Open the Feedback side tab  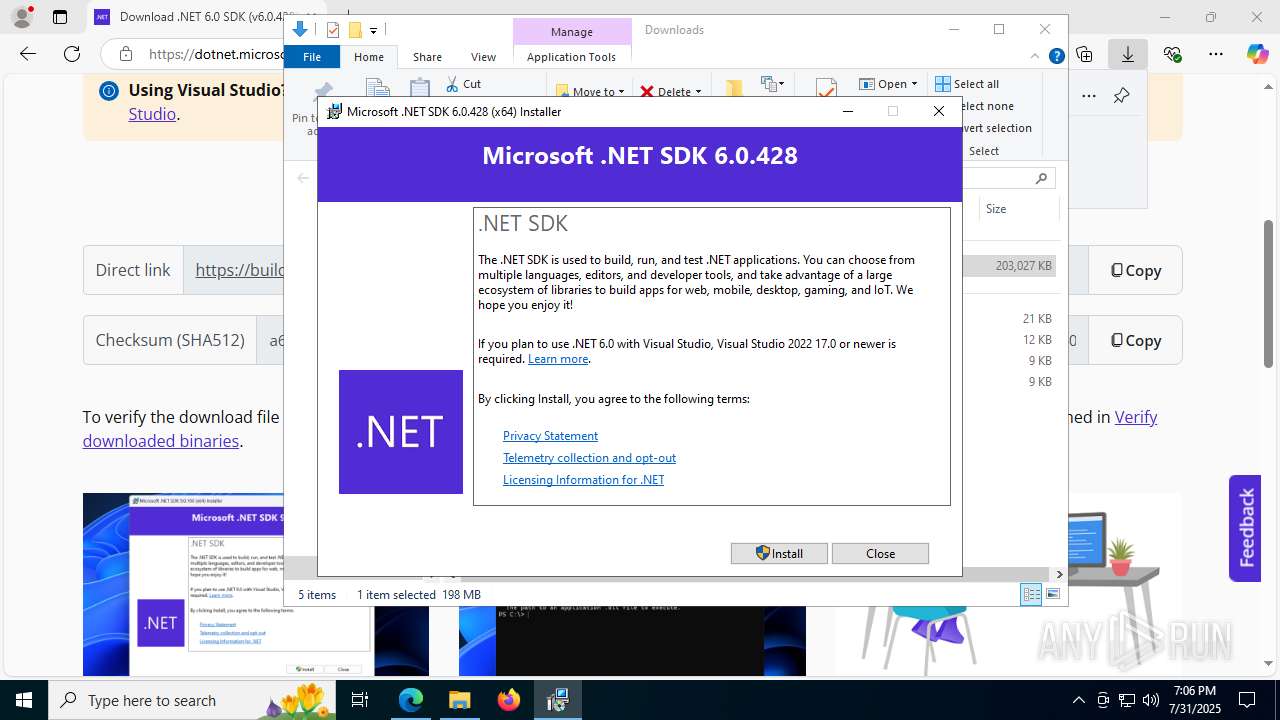pyautogui.click(x=1245, y=528)
